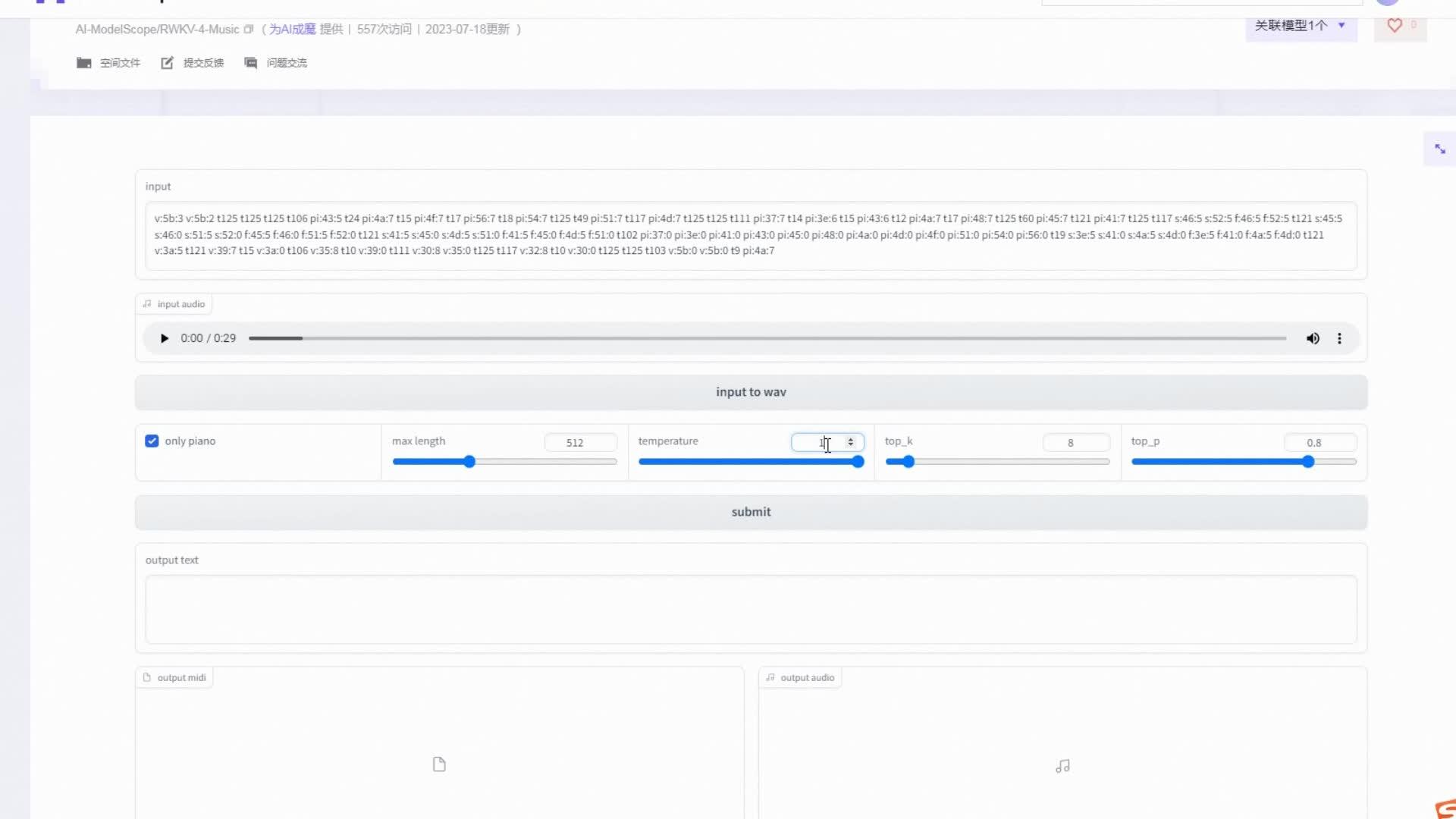Mute the input audio volume icon
The width and height of the screenshot is (1456, 819).
point(1313,338)
